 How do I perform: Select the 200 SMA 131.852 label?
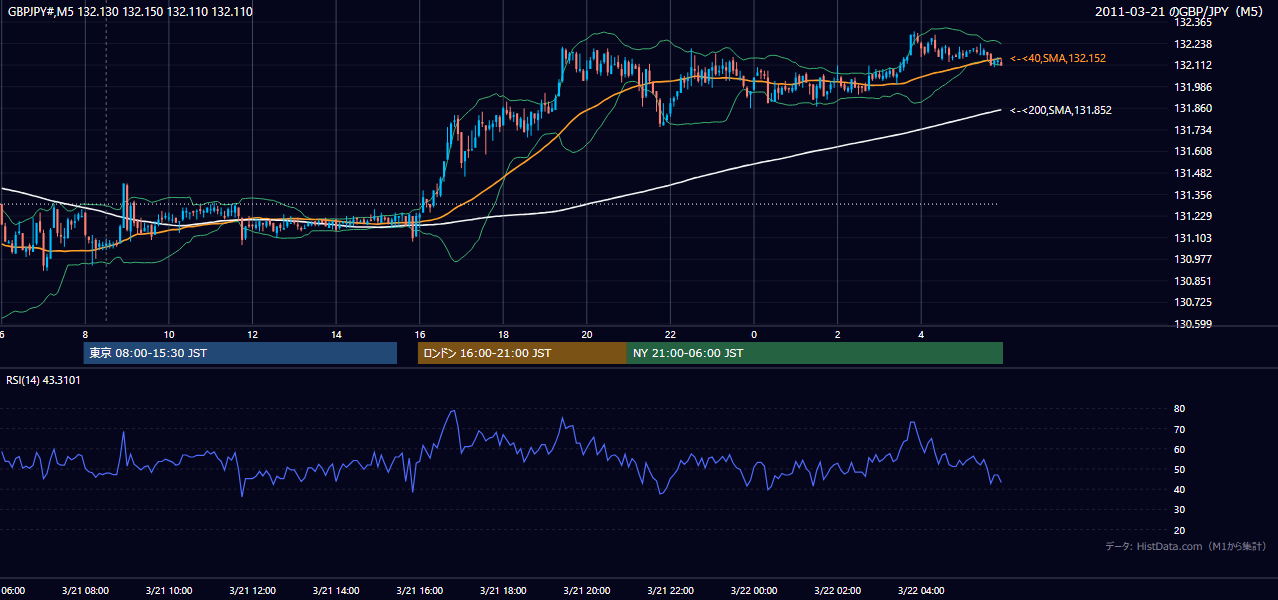(x=1061, y=110)
